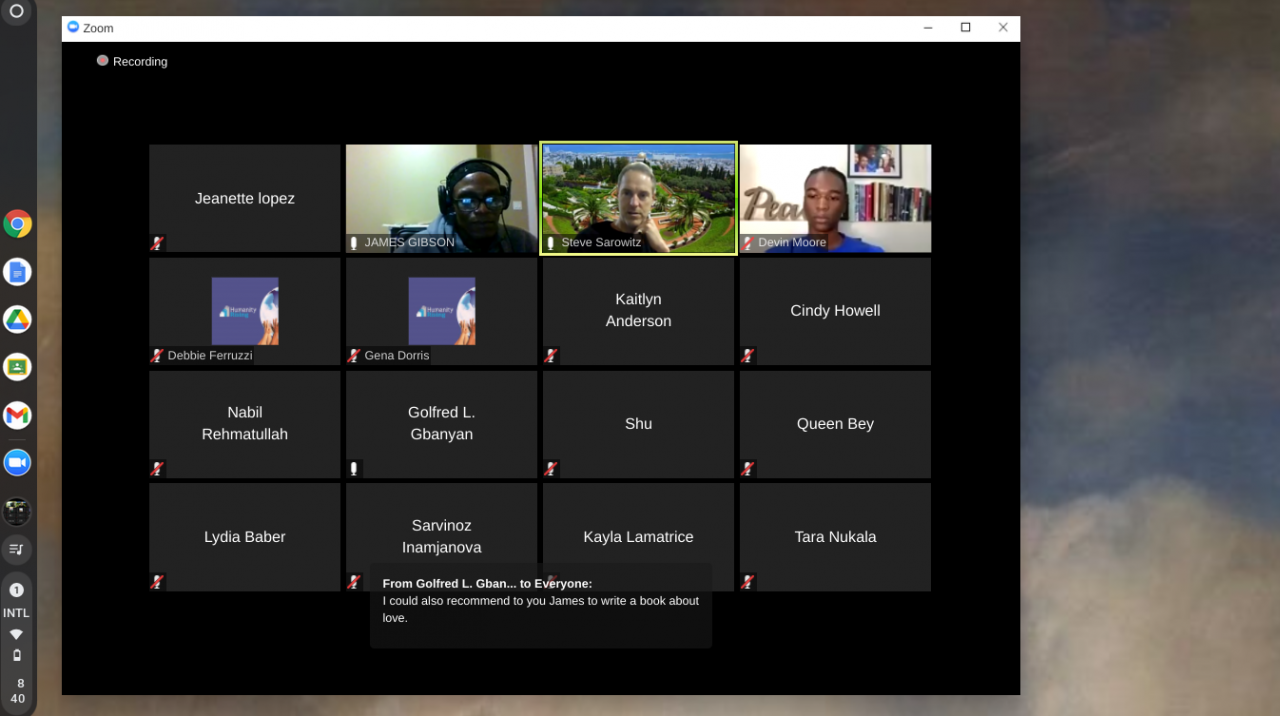
Task: Open the ChromeOS launcher circle
Action: [17, 12]
